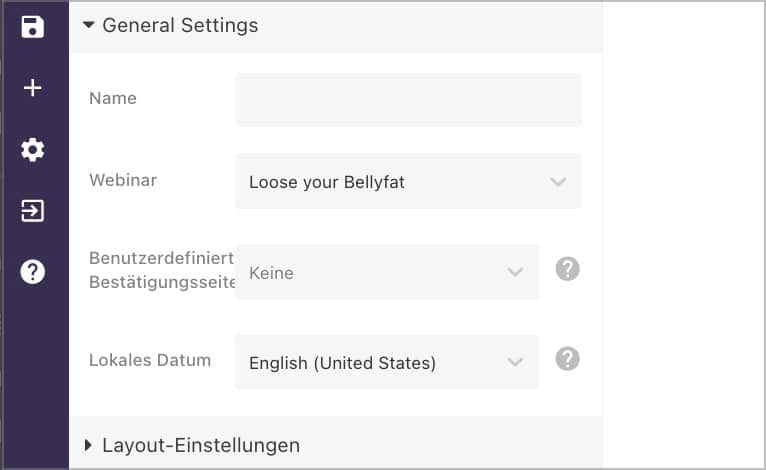
Task: Click the Name field label
Action: (113, 98)
